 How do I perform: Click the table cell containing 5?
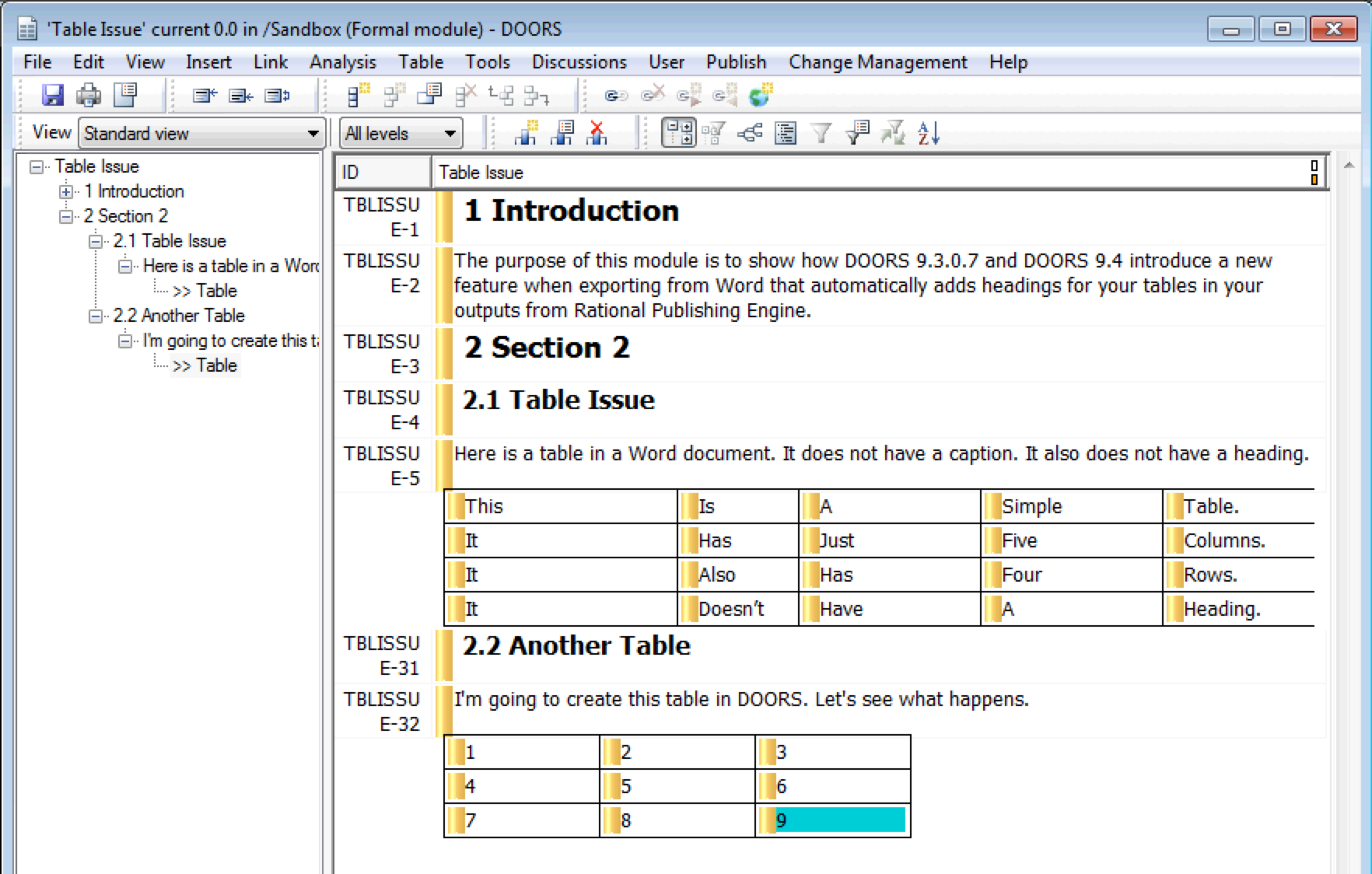[x=677, y=786]
